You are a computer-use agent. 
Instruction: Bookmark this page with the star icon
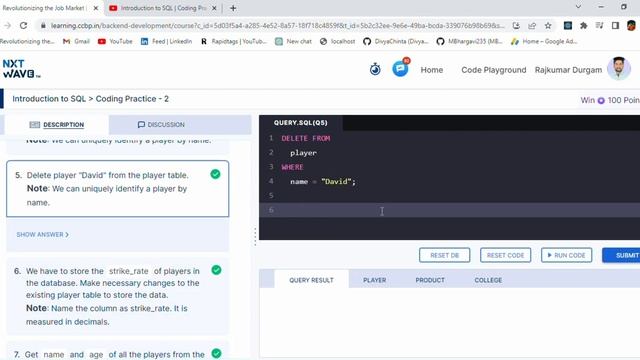pyautogui.click(x=548, y=26)
